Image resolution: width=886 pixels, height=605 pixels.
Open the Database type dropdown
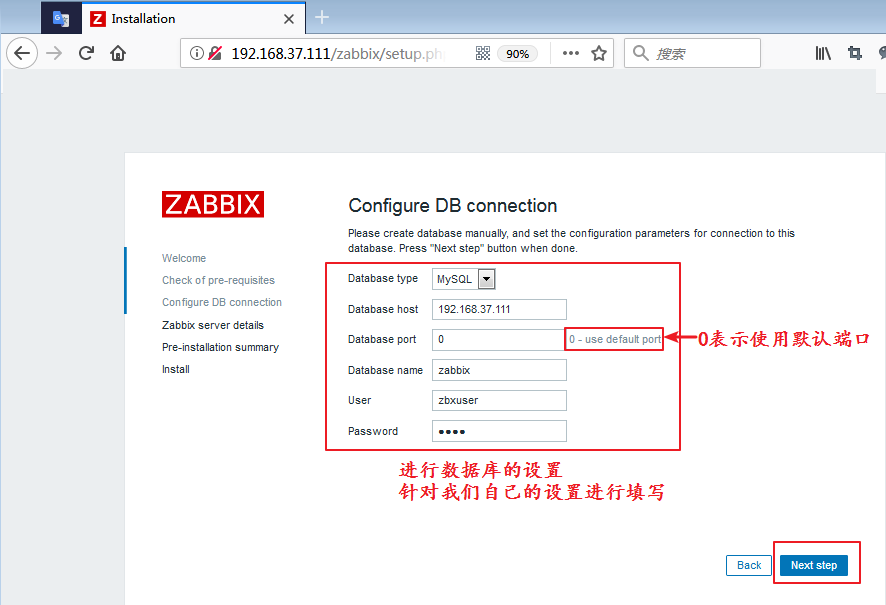pos(487,279)
